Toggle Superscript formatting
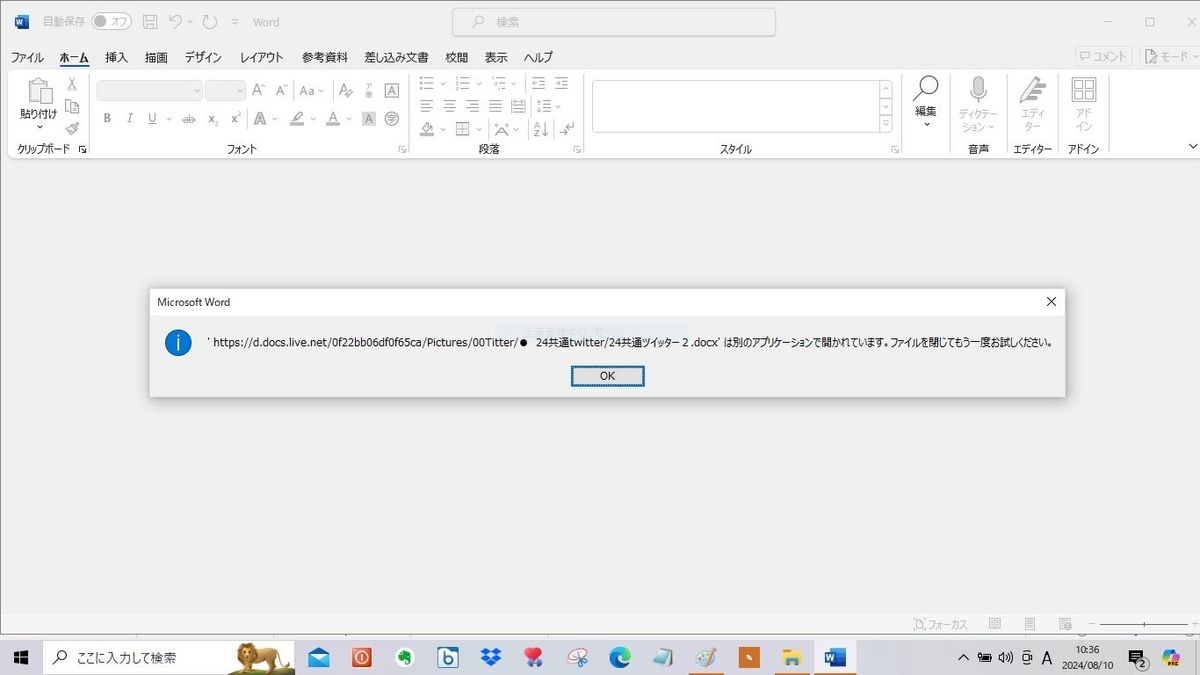Image resolution: width=1200 pixels, height=675 pixels. point(236,118)
